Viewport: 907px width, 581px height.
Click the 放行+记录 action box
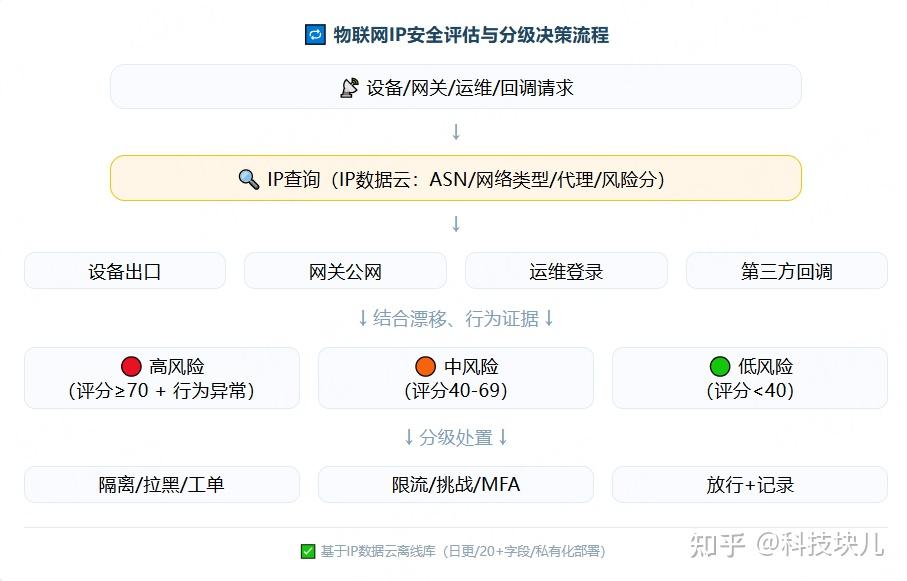tap(750, 485)
